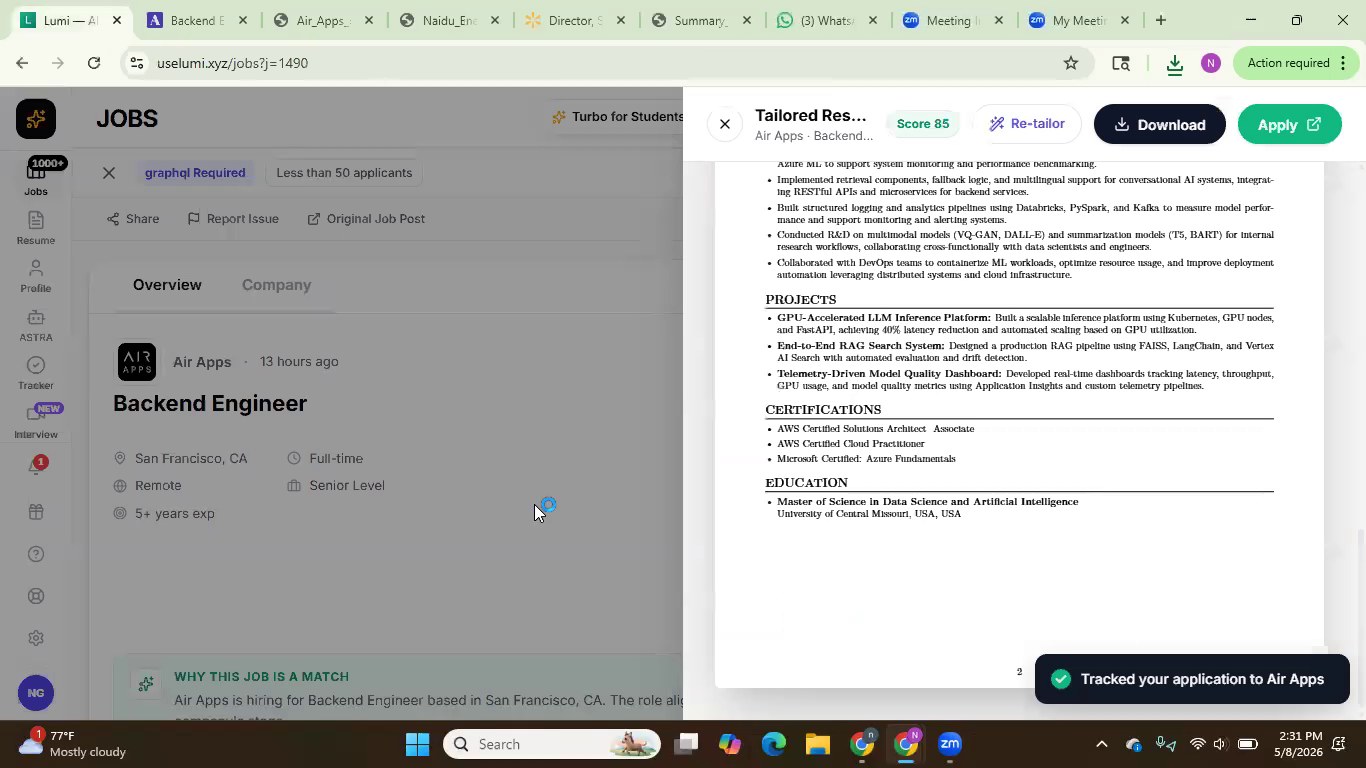This screenshot has width=1366, height=768.
Task: Switch to Air_Apps browser tab
Action: pyautogui.click(x=322, y=20)
